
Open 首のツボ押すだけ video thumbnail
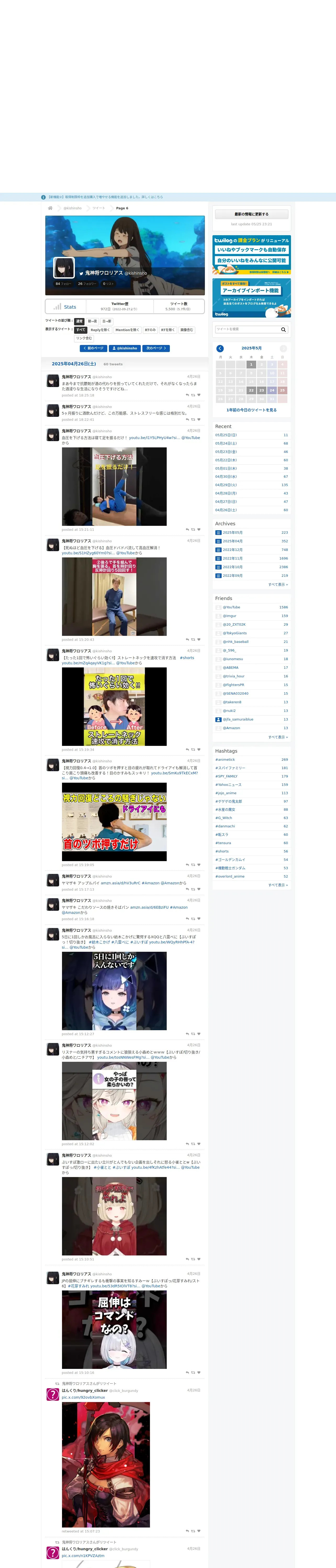pos(114,822)
